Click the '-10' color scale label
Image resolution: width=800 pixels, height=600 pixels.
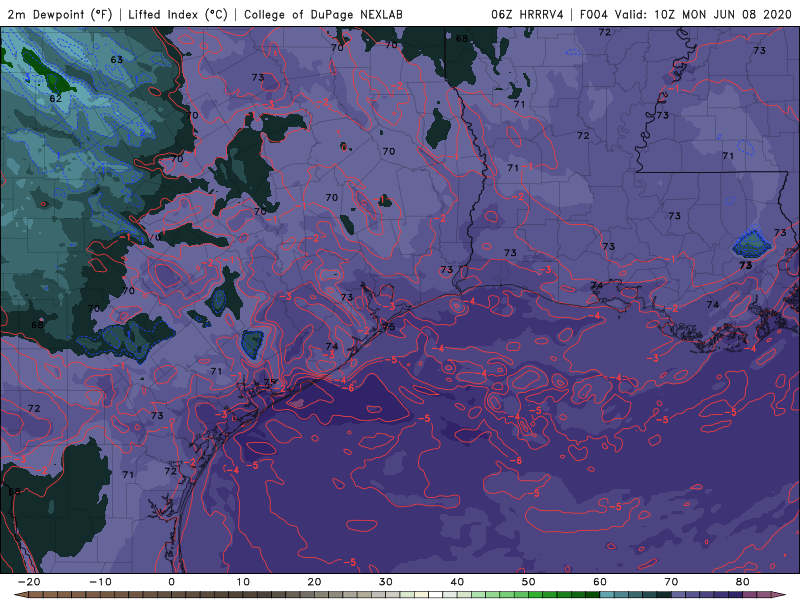click(100, 582)
